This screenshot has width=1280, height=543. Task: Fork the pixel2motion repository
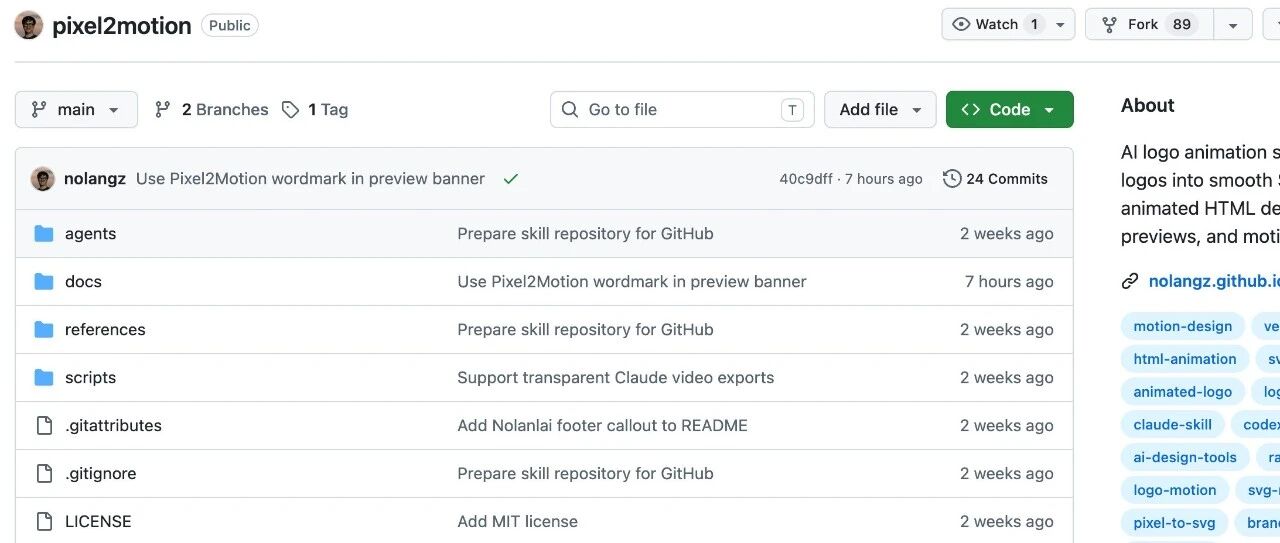coord(1150,25)
